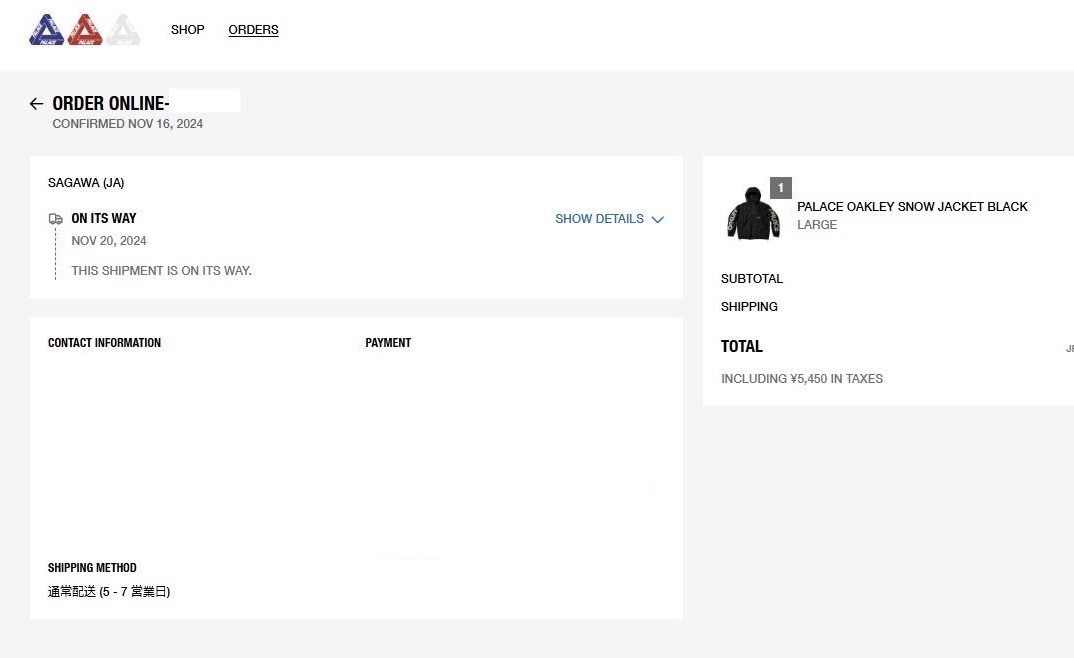The width and height of the screenshot is (1074, 658).
Task: Click the quantity badge showing 1
Action: (781, 188)
